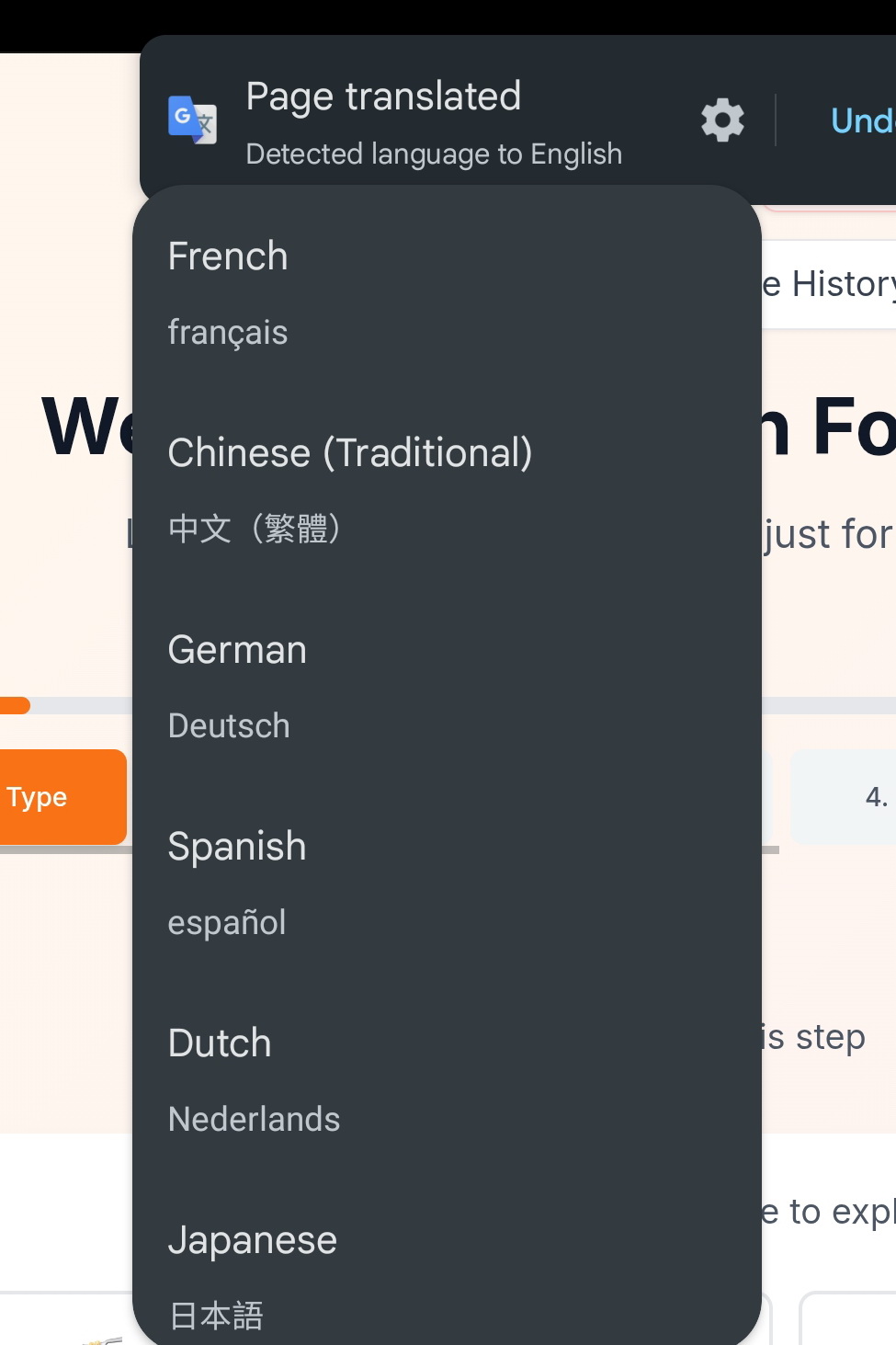The width and height of the screenshot is (896, 1345).
Task: Tap the 'Page translated' title text
Action: (383, 97)
